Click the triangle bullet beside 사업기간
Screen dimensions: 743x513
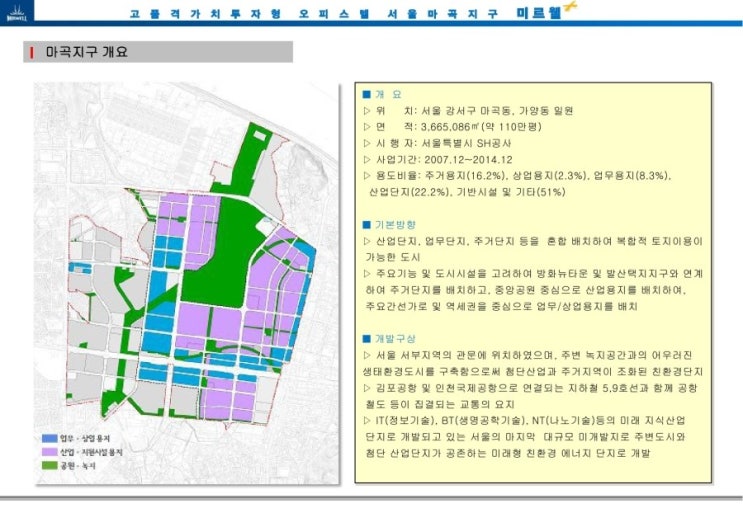tap(367, 160)
